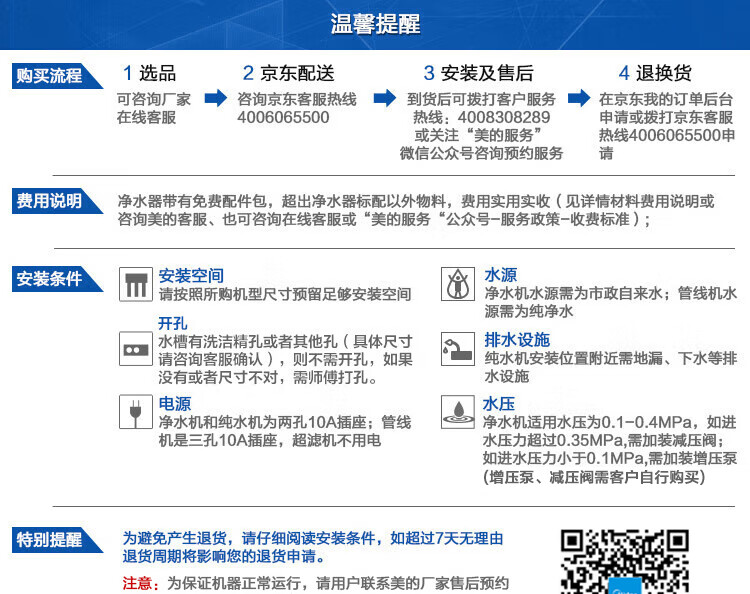The width and height of the screenshot is (750, 594).
Task: Select the 特别提醒 section label
Action: click(x=57, y=540)
